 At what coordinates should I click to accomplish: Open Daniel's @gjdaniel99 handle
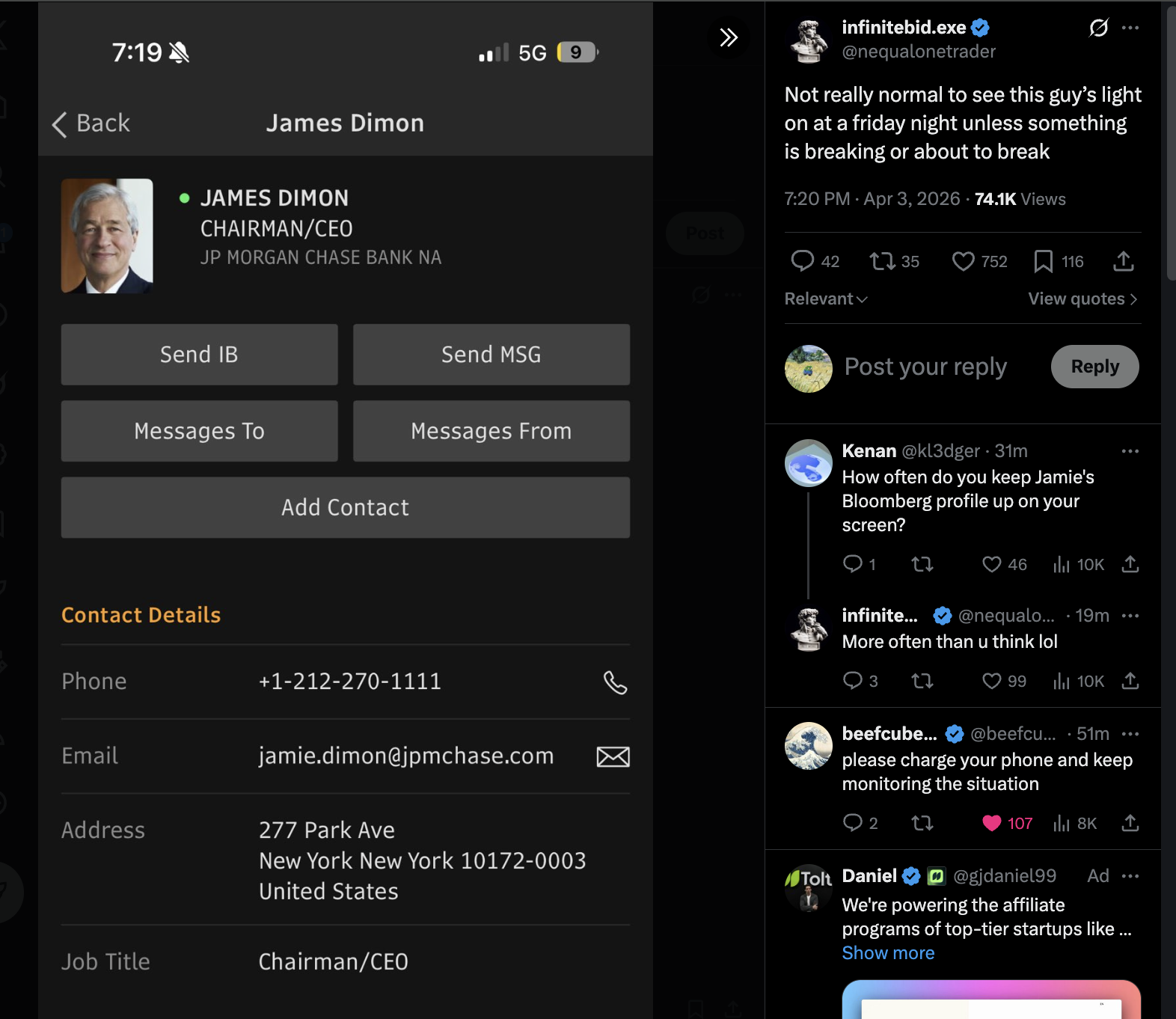coord(1005,876)
